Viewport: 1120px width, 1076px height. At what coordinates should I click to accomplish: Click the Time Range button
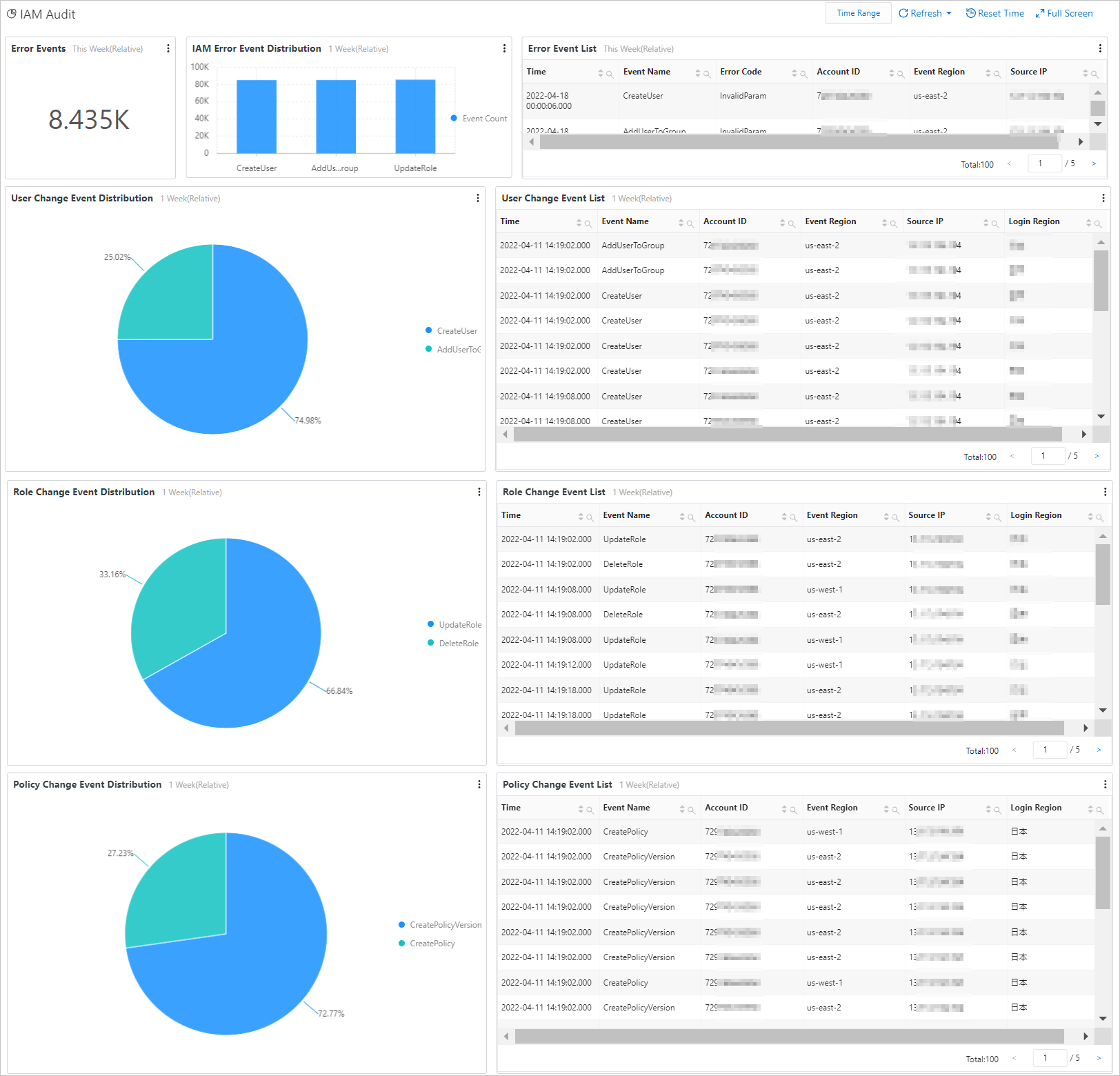click(x=857, y=12)
